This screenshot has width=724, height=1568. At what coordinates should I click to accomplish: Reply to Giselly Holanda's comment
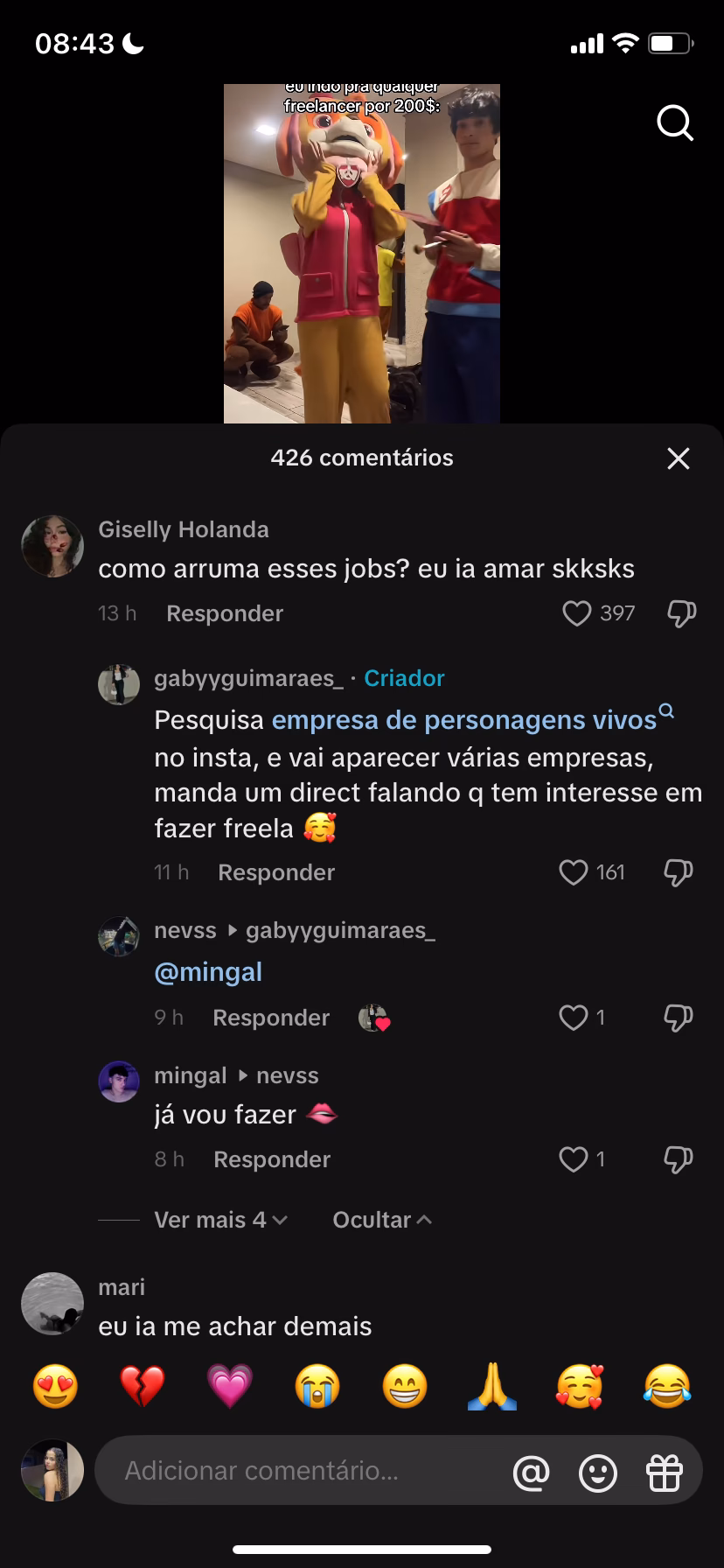(x=225, y=613)
